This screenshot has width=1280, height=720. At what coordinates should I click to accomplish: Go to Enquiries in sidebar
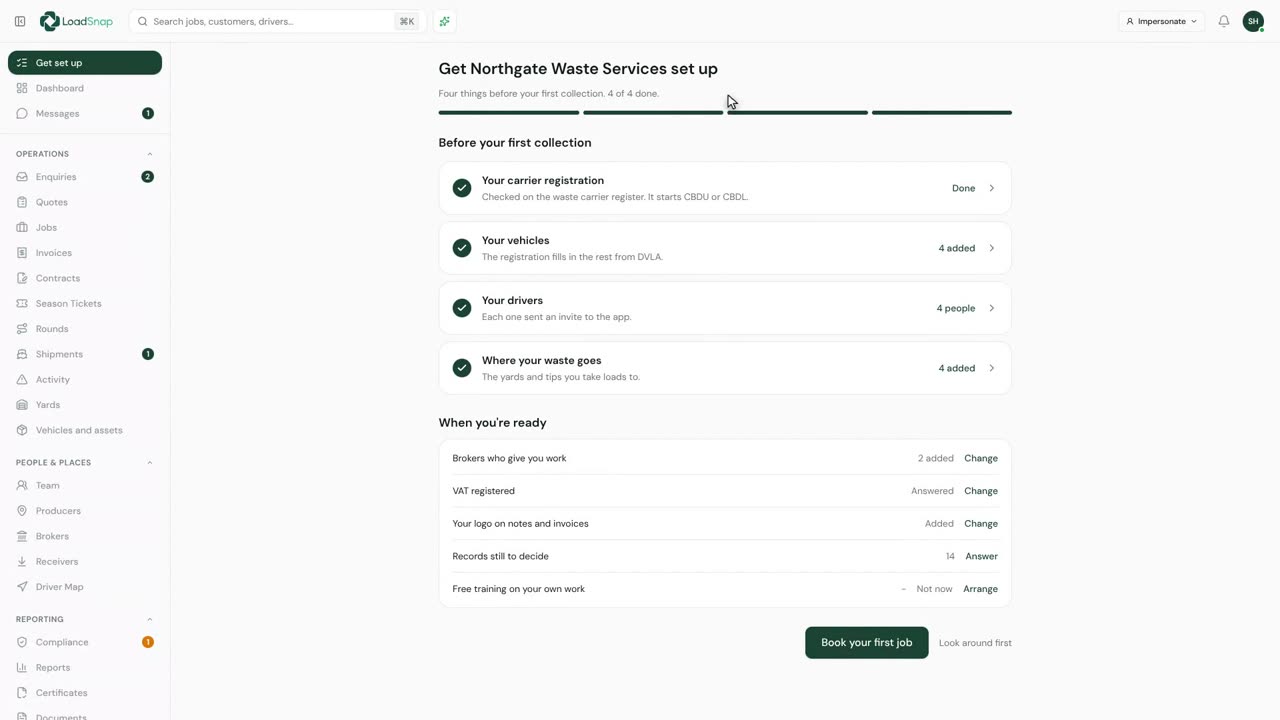(85, 177)
